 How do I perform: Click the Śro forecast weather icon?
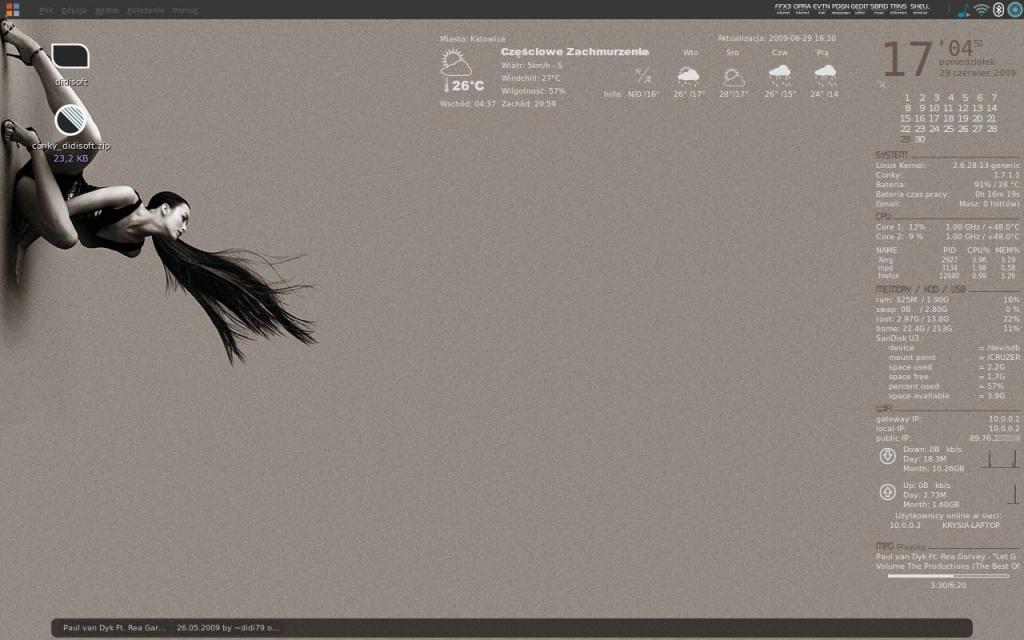tap(733, 77)
